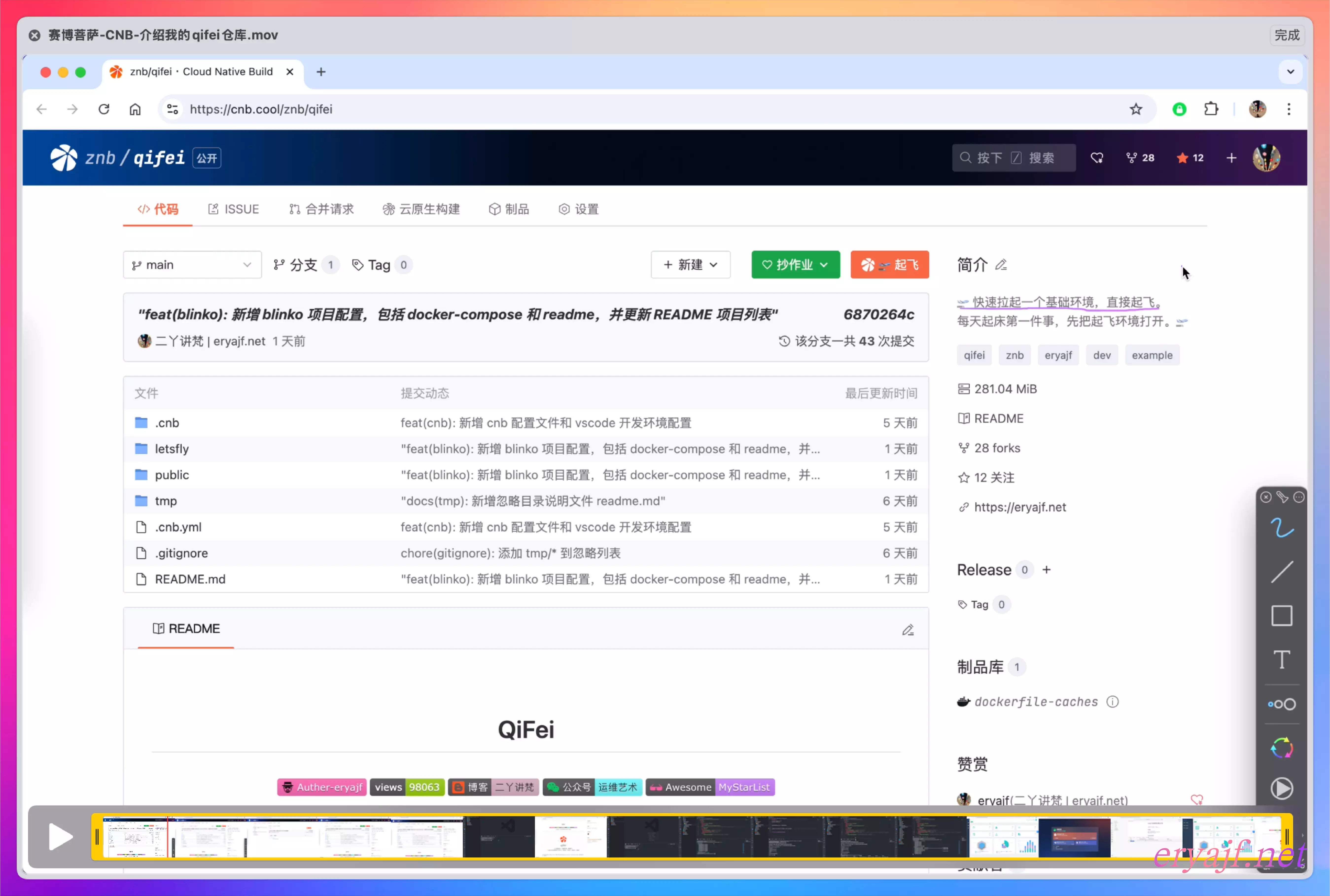Screen dimensions: 1330x896
Task: Click the CNB logo in header
Action: pos(63,158)
